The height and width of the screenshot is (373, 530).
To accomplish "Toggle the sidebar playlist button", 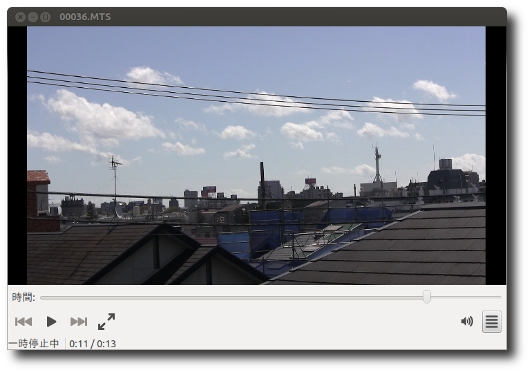I will (x=491, y=321).
